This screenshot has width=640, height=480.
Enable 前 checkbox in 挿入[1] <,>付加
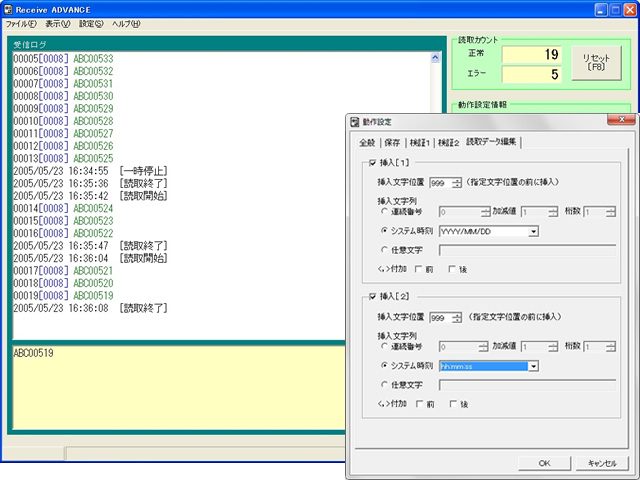coord(418,269)
